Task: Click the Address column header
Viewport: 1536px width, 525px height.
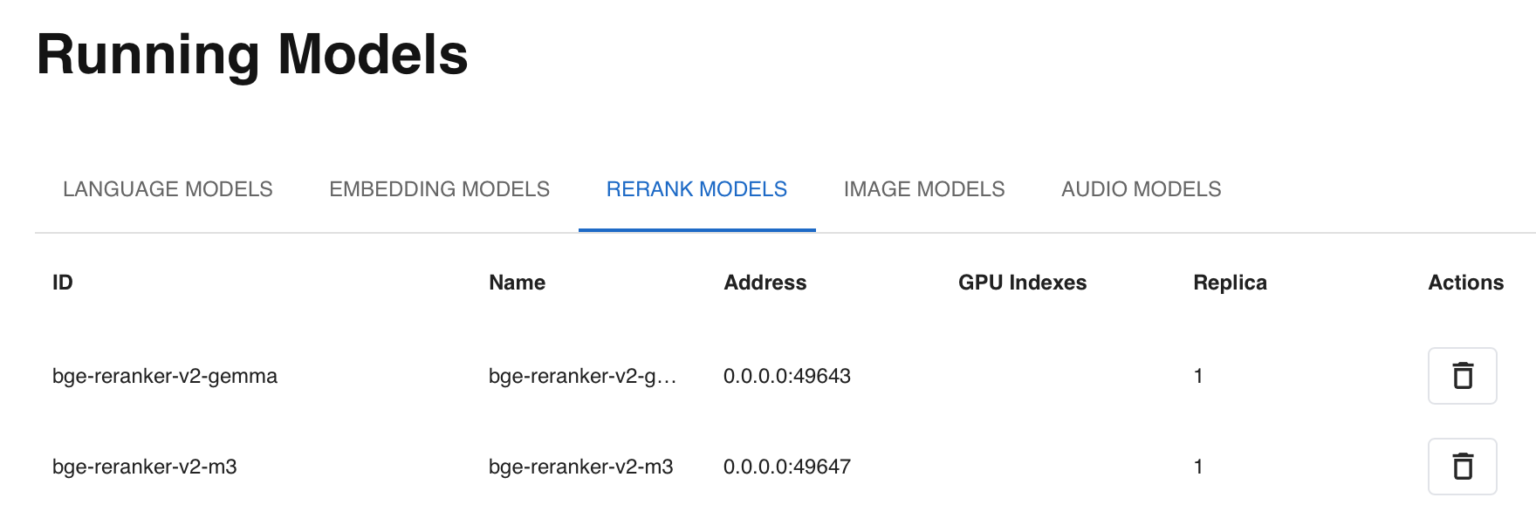Action: coord(765,283)
